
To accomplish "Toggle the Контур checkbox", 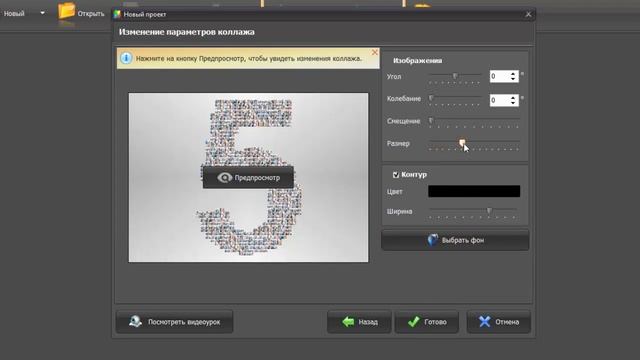I will [x=396, y=175].
